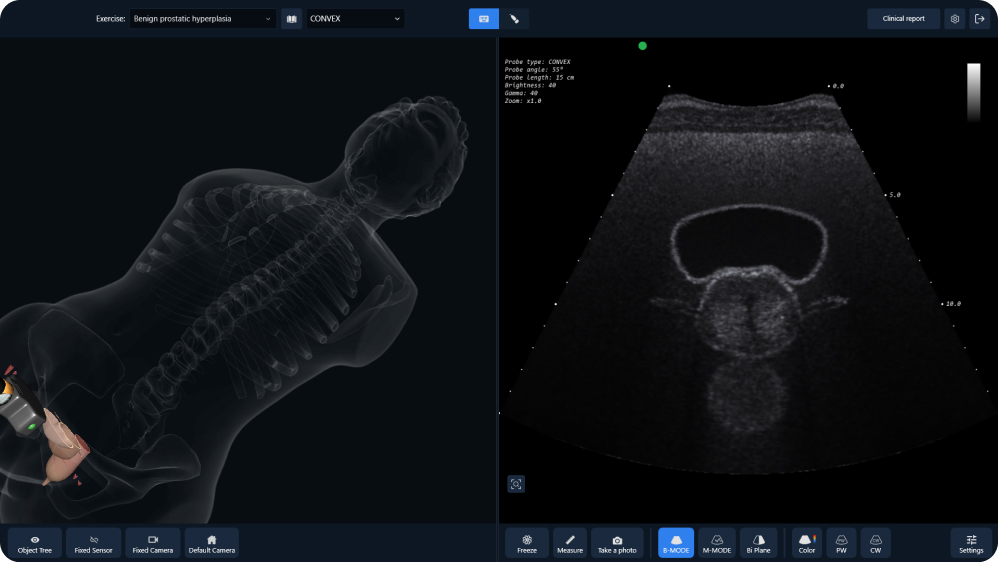
Task: Click the grayscale brightness bar
Action: (974, 92)
